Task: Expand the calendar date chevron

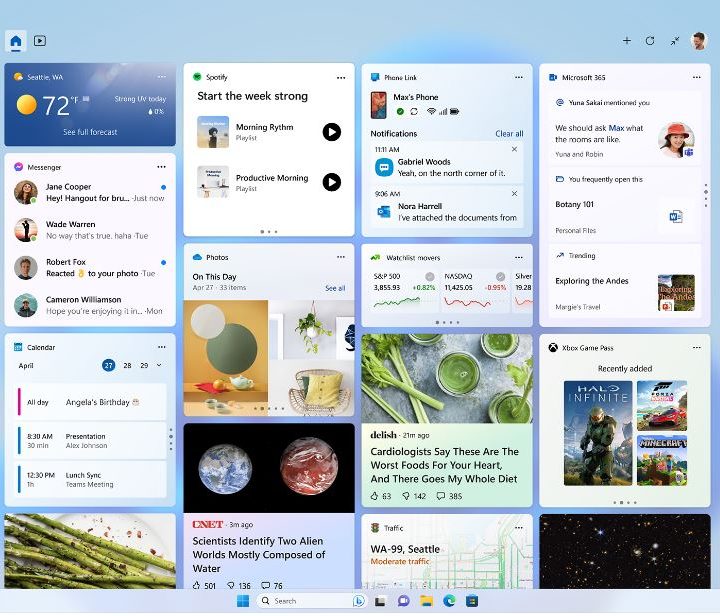Action: pyautogui.click(x=159, y=365)
